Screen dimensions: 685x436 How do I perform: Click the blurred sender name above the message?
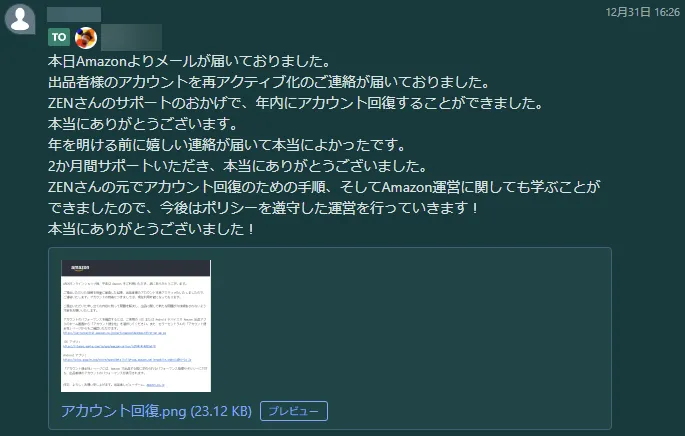74,14
